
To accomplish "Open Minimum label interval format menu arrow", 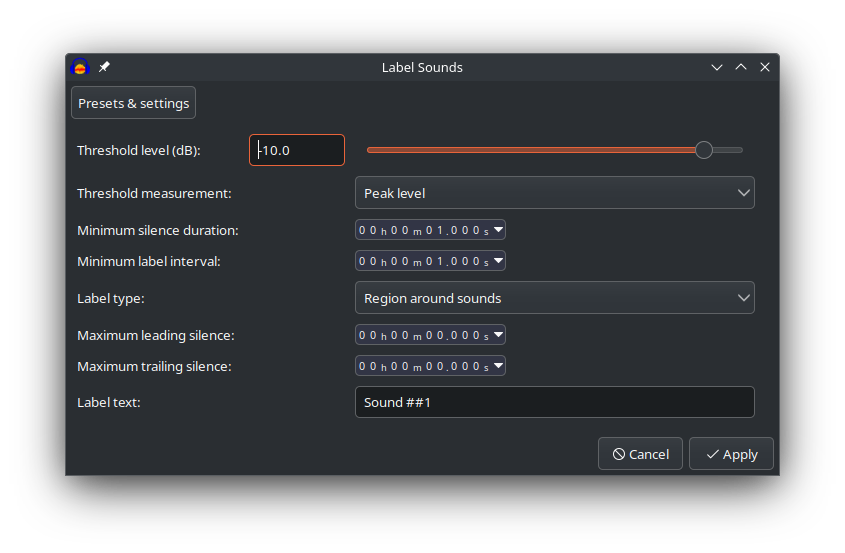I will 498,261.
